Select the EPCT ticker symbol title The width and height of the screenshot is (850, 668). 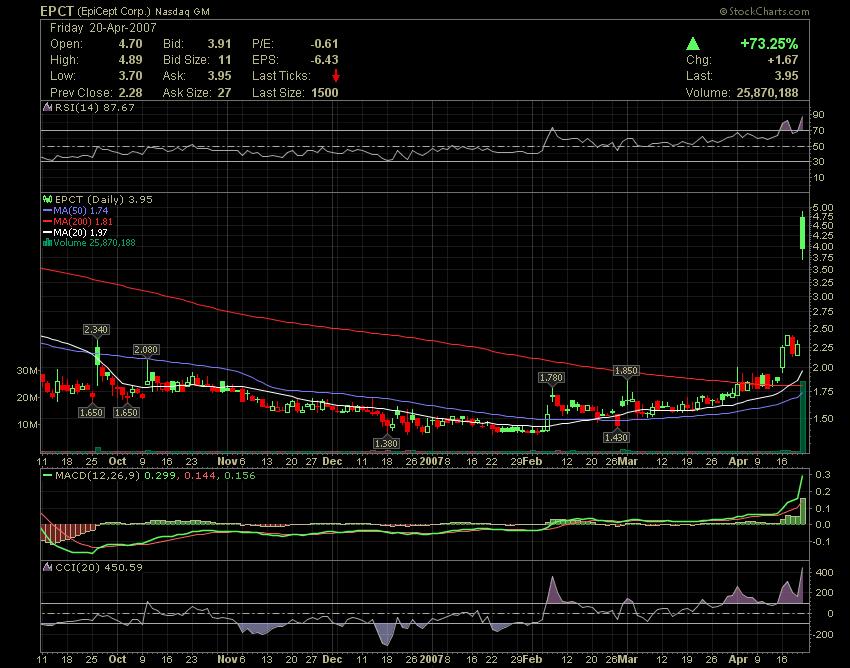(x=57, y=11)
